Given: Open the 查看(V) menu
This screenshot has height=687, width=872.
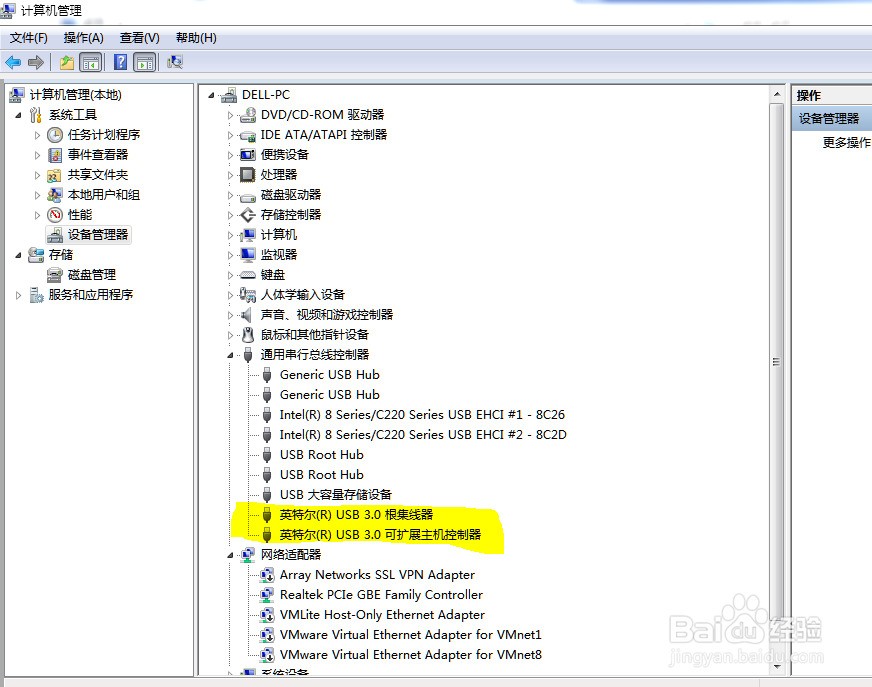Looking at the screenshot, I should click(x=140, y=38).
